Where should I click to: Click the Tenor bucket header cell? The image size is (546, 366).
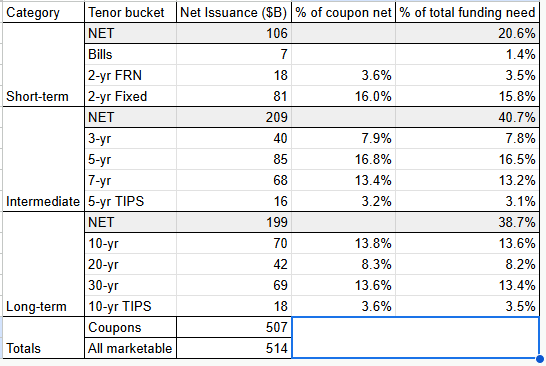tap(130, 13)
